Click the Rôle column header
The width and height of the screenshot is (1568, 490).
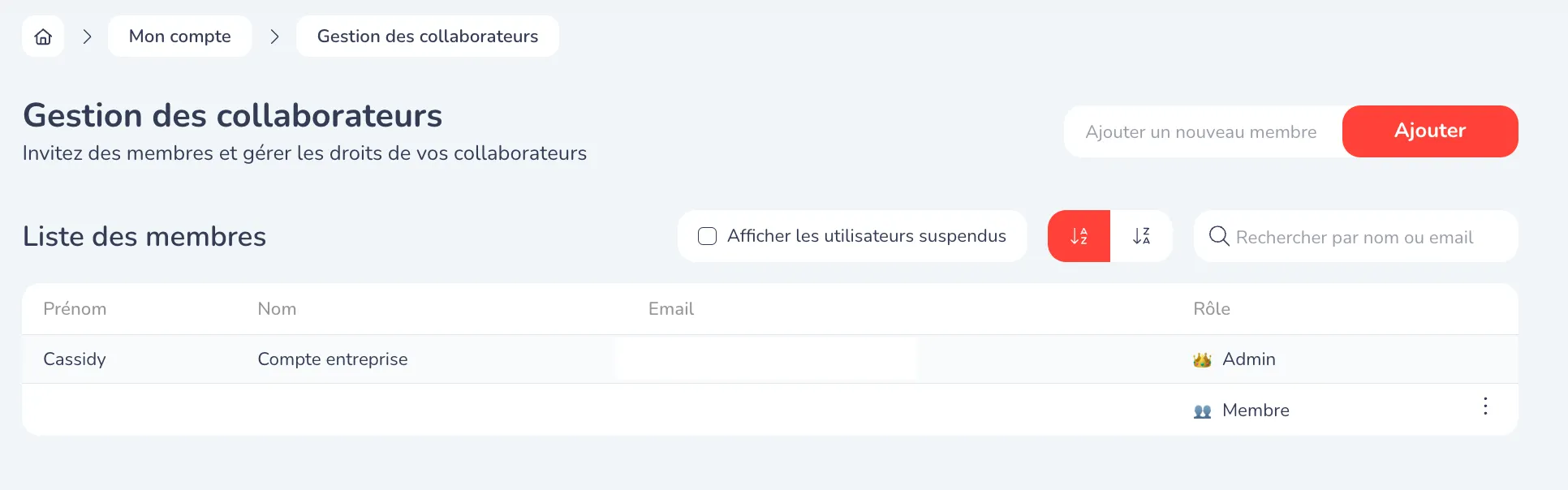(1211, 309)
